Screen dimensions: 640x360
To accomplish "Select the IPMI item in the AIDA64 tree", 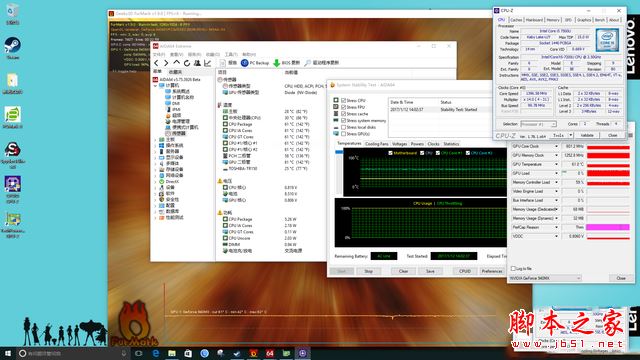I will tap(173, 109).
